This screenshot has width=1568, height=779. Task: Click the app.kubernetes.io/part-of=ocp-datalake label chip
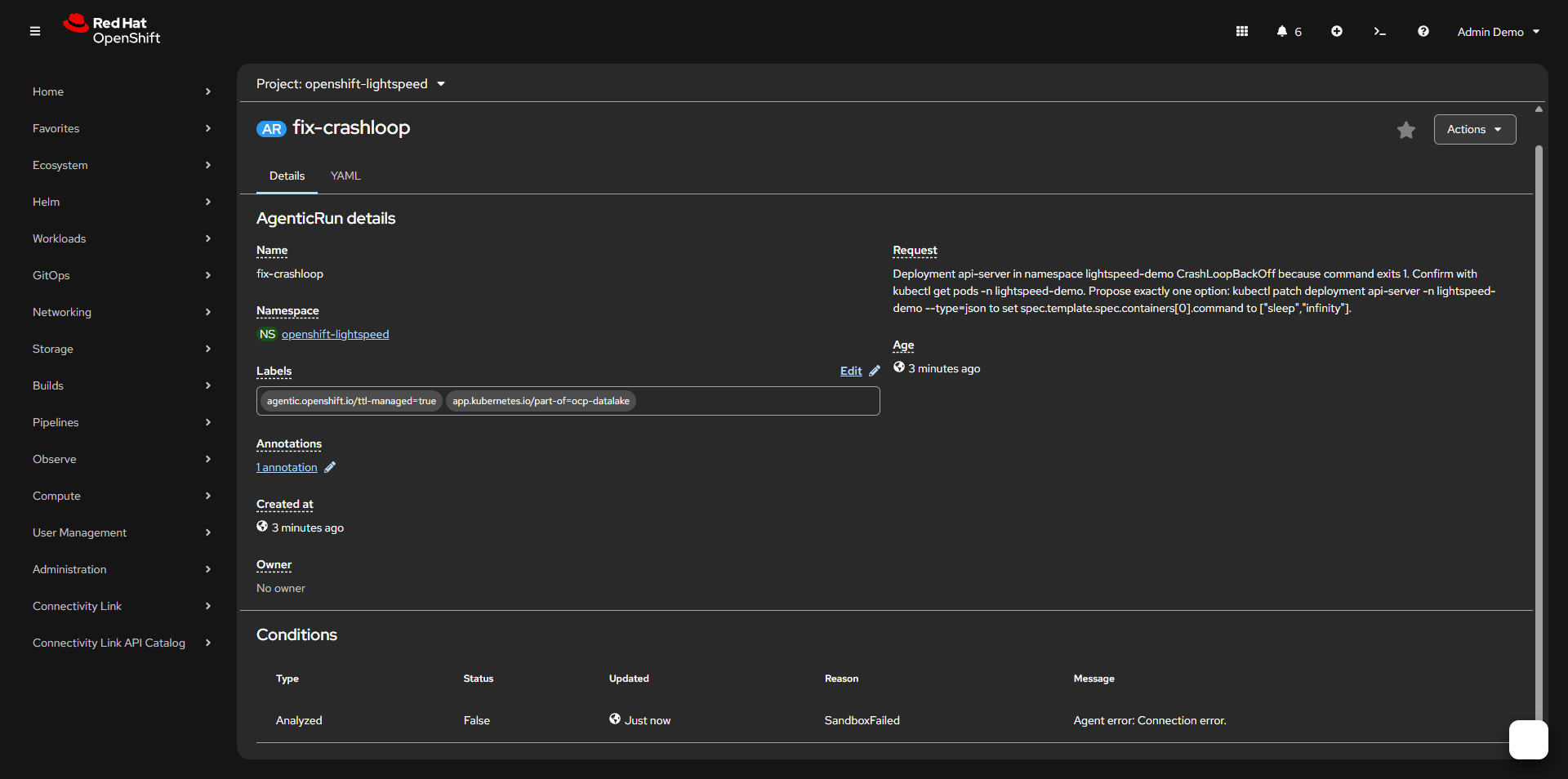541,401
